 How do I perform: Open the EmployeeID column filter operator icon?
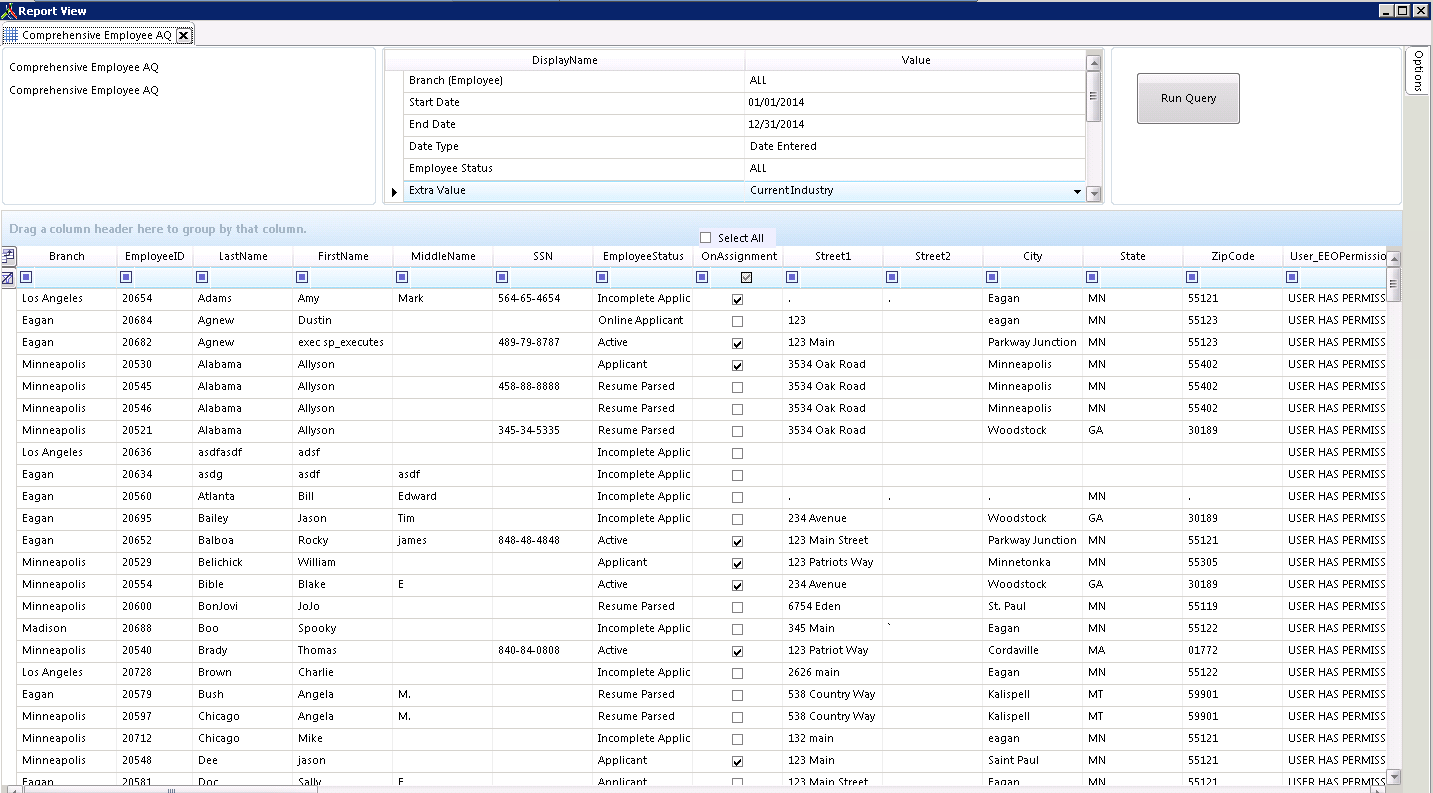pos(126,277)
